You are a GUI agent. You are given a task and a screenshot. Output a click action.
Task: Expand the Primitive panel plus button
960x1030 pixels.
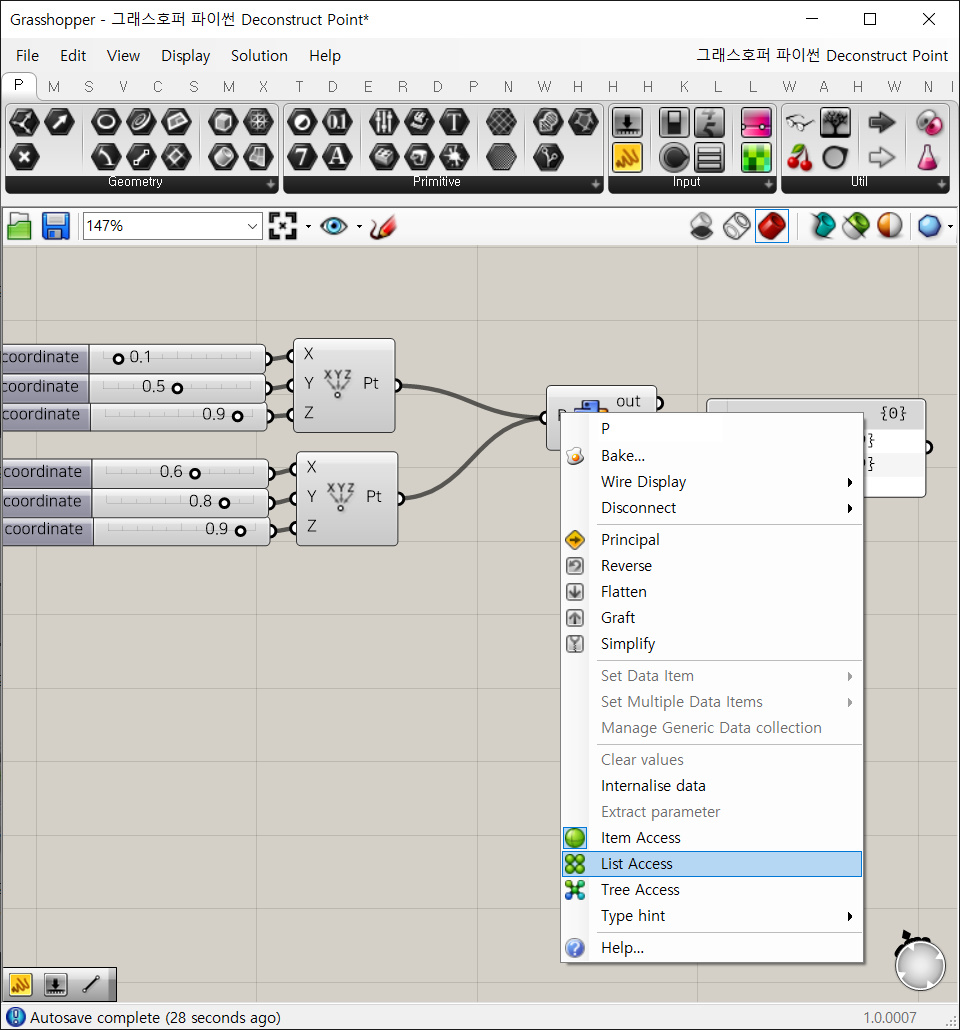click(596, 185)
